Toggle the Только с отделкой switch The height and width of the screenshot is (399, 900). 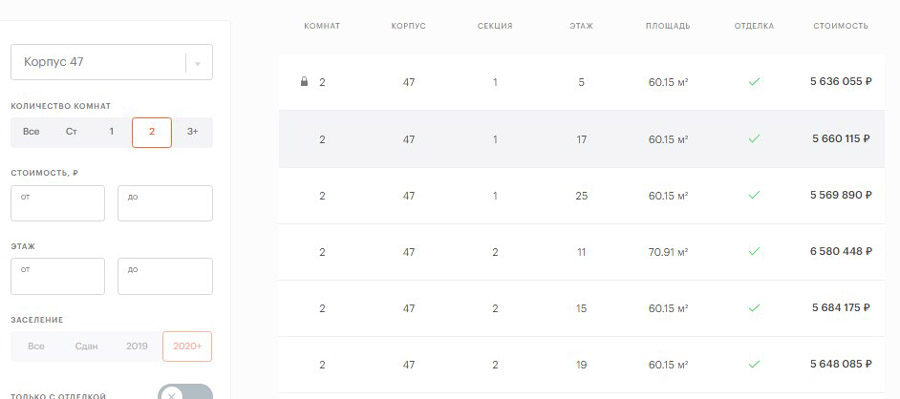point(185,393)
